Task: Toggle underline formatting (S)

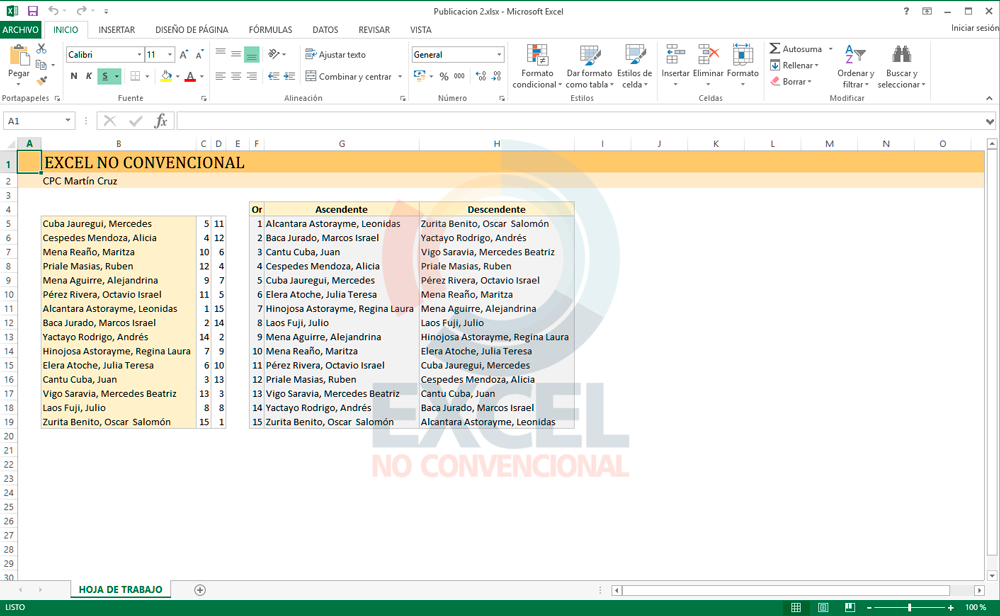Action: coord(104,76)
